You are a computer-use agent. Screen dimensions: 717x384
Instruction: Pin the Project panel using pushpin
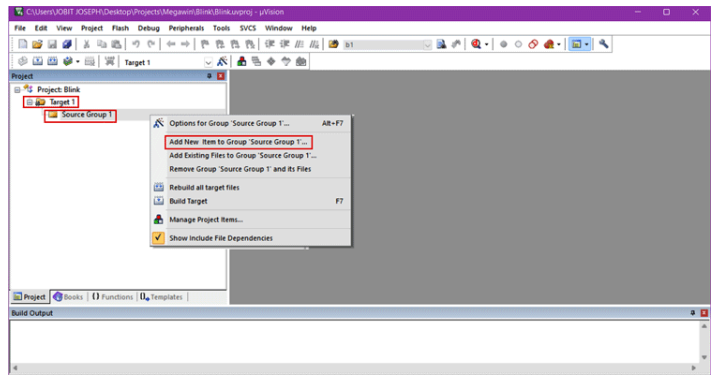coord(209,76)
